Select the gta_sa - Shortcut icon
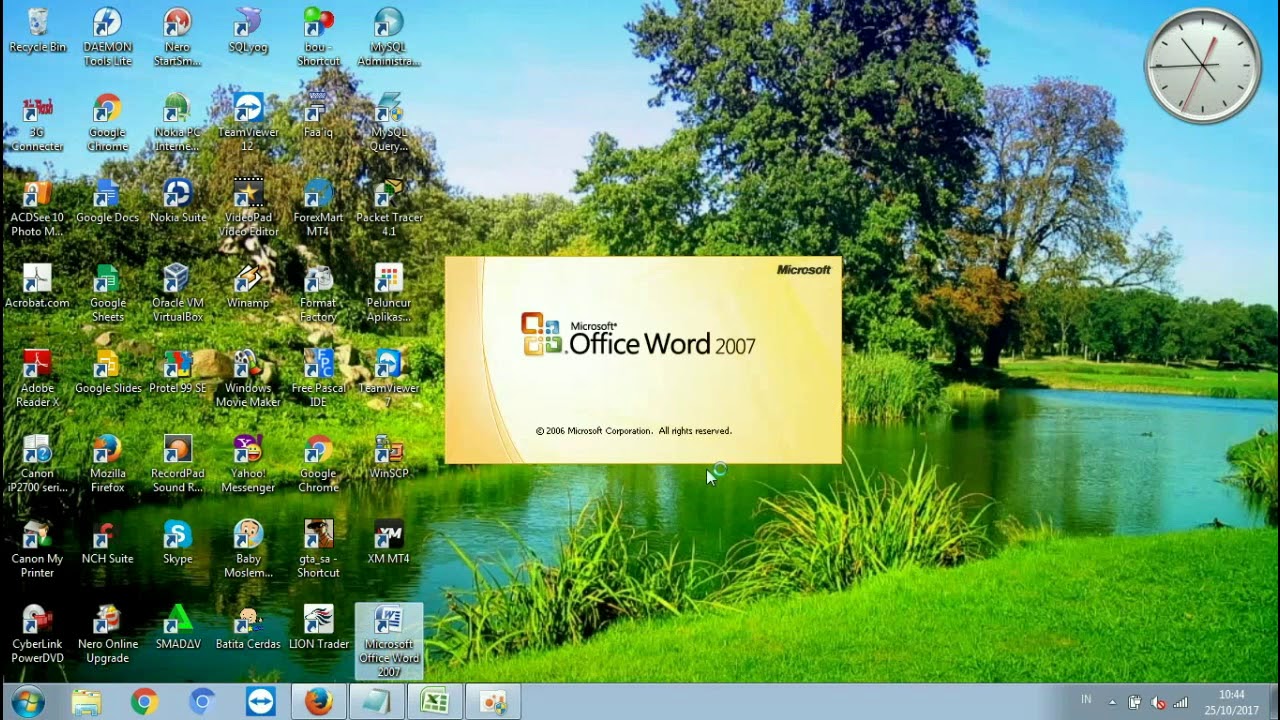 pyautogui.click(x=318, y=550)
